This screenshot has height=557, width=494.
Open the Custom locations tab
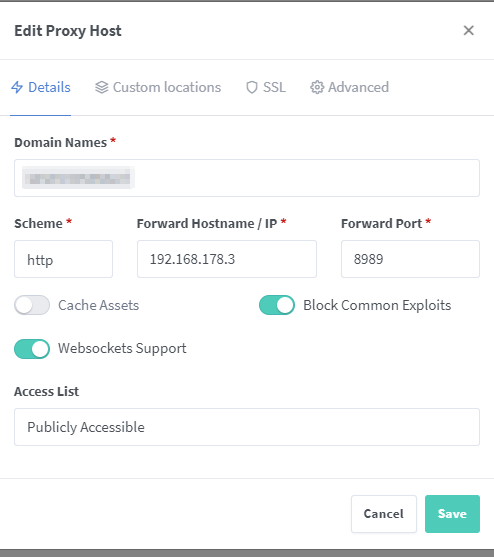click(167, 87)
